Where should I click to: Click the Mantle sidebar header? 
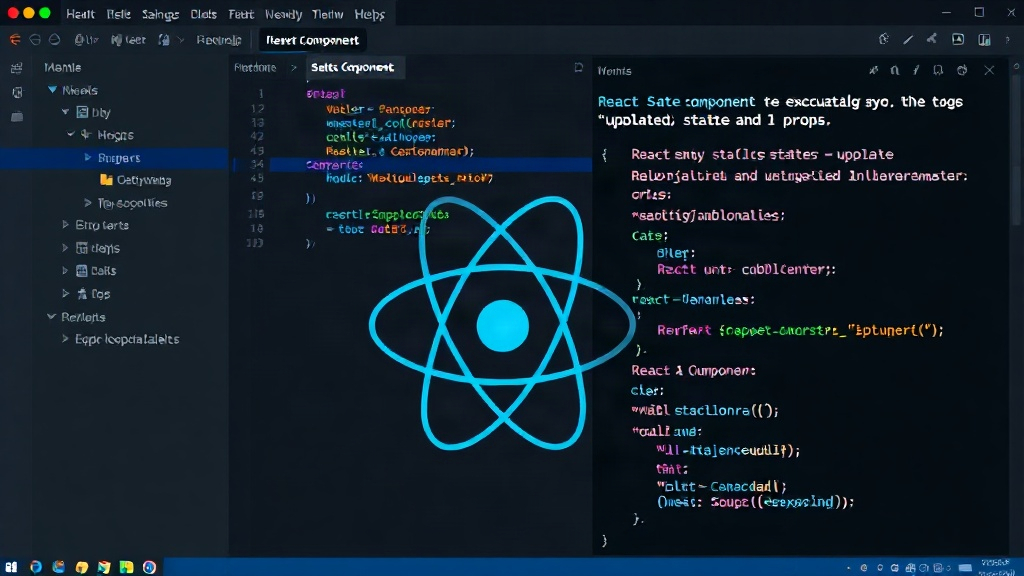pos(63,67)
